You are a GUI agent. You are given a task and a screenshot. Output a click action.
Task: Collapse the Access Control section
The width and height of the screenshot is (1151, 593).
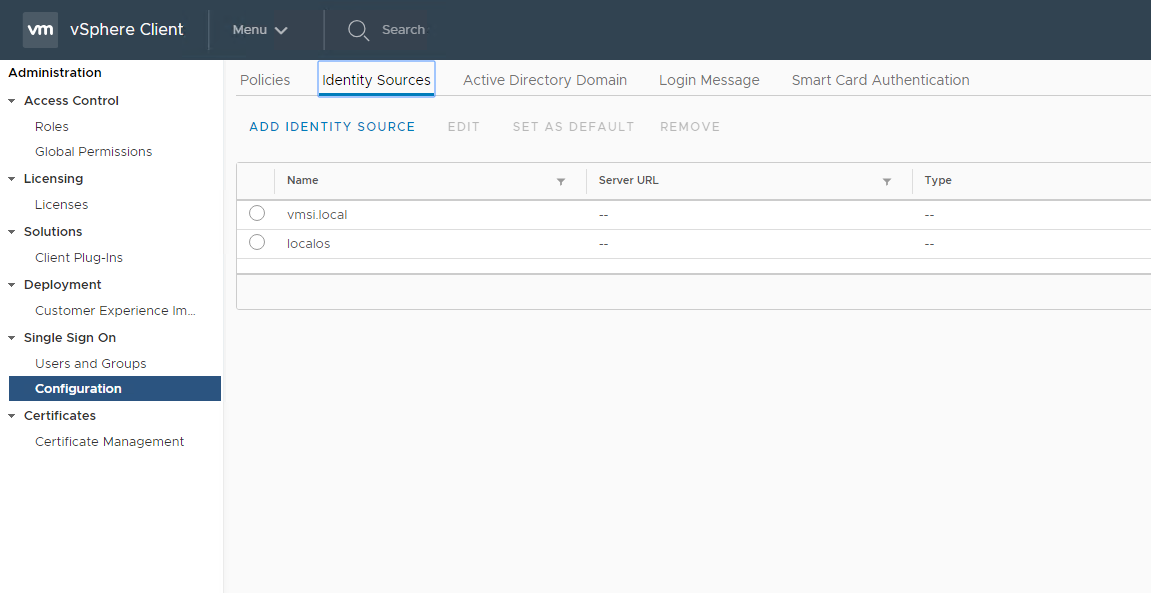coord(12,101)
